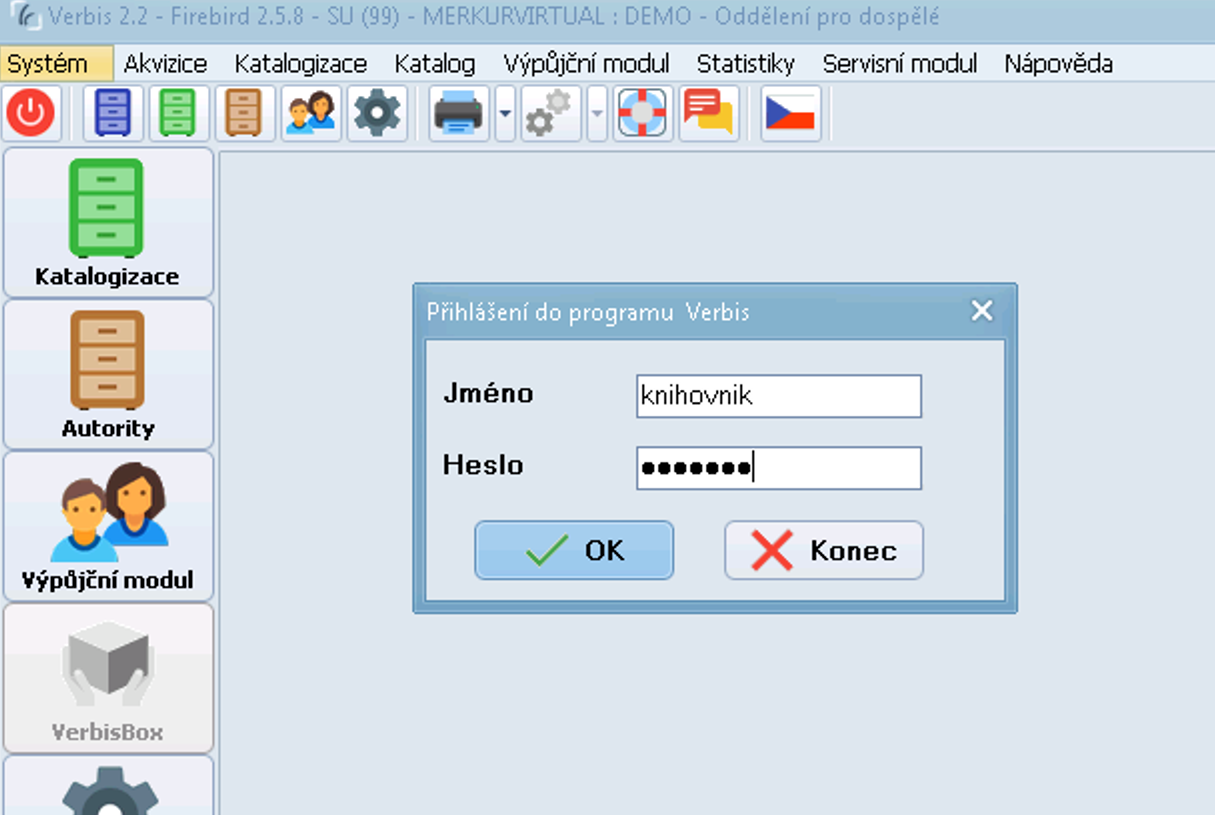The image size is (1215, 815).
Task: Click the Konec button
Action: click(x=824, y=550)
